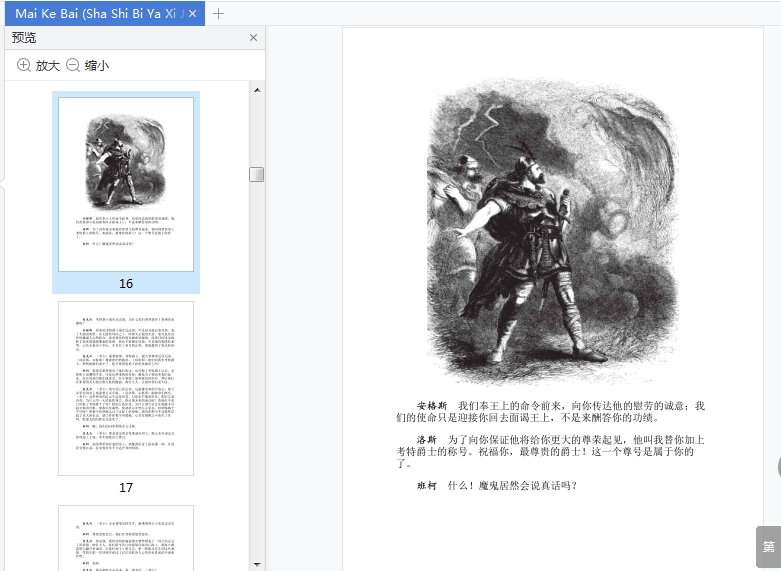Screen dimensions: 781x571
Task: Click the line 什么！魔鬼居然会说真话吗？
Action: (x=513, y=485)
